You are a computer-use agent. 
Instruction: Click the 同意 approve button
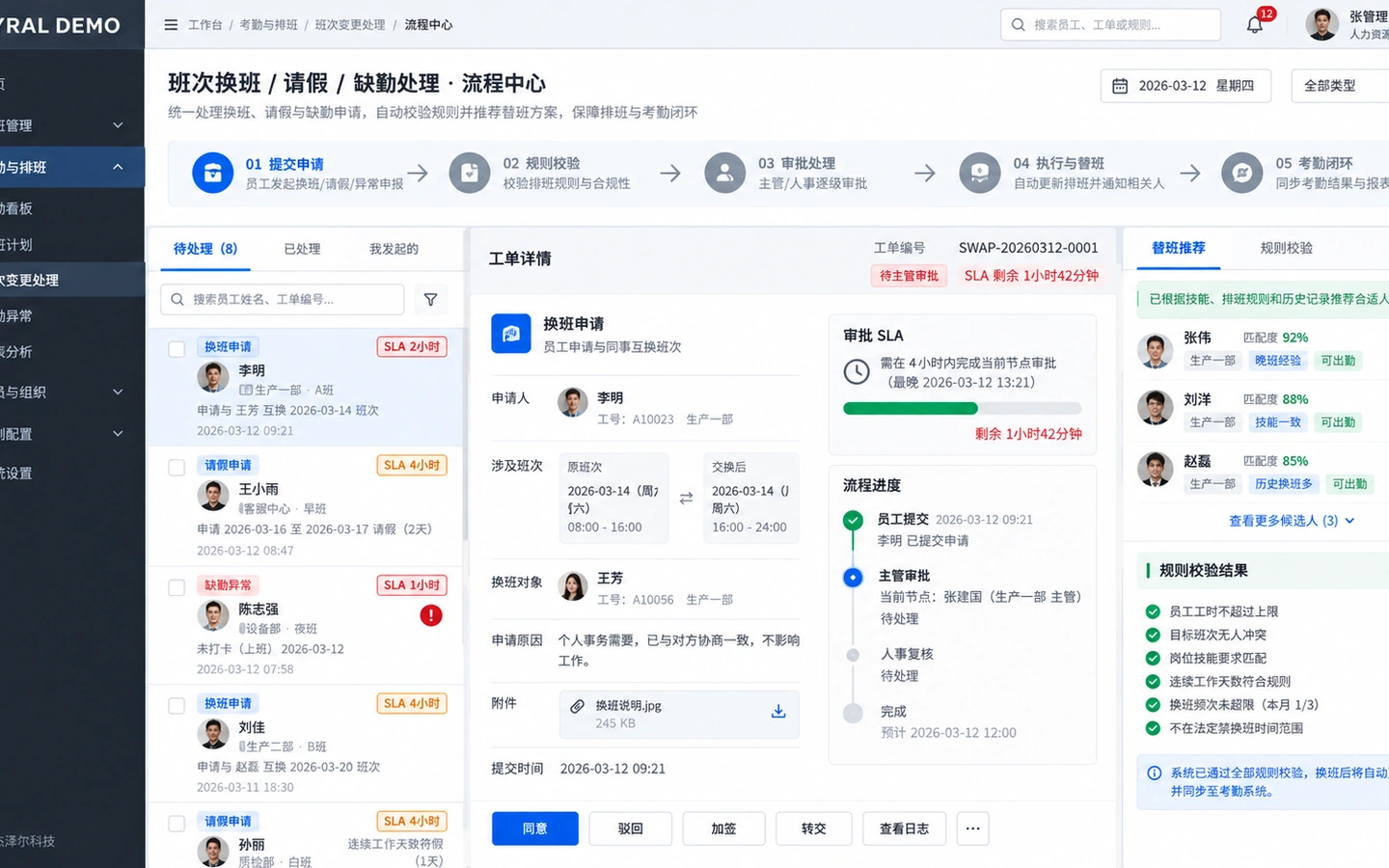coord(535,828)
